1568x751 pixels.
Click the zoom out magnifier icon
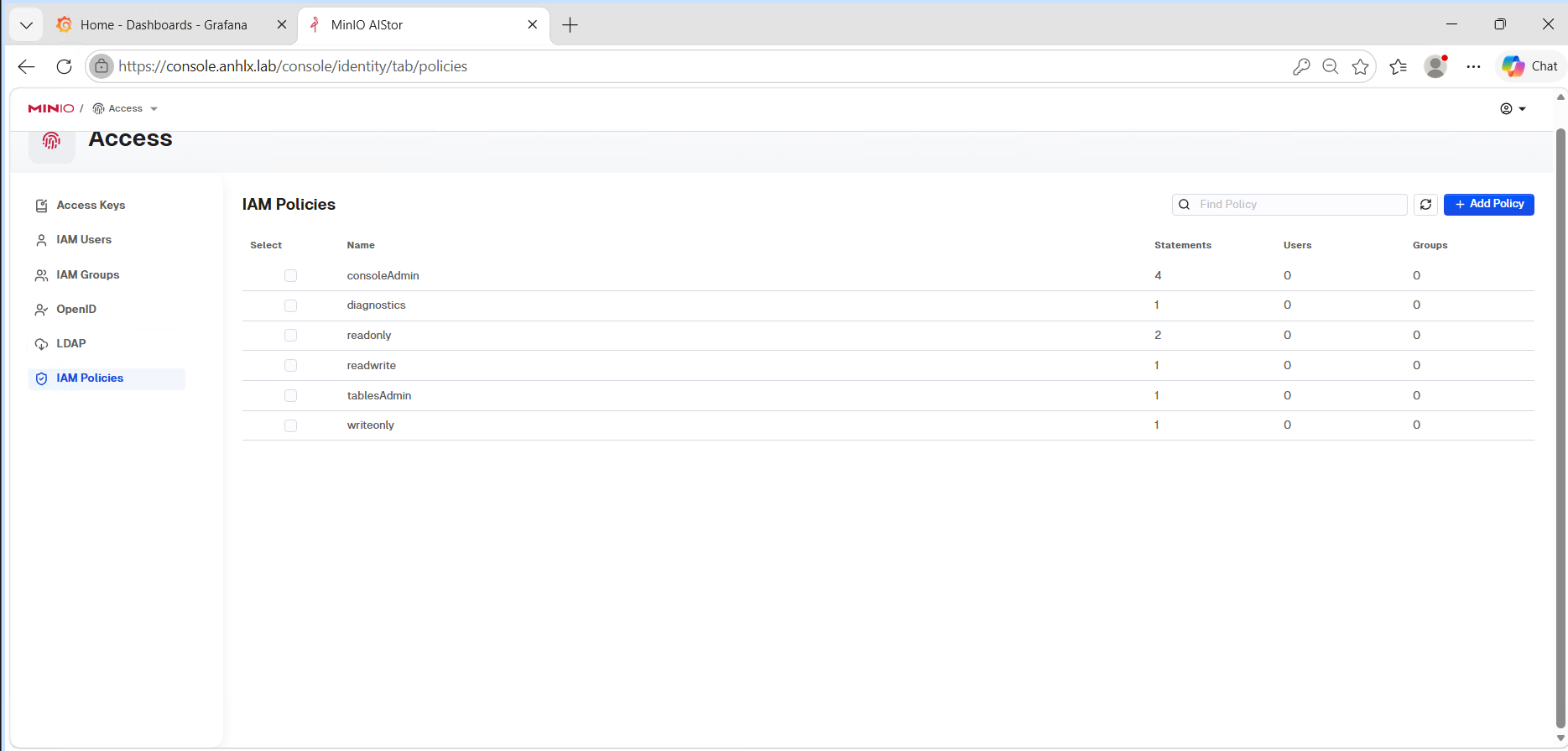tap(1330, 66)
